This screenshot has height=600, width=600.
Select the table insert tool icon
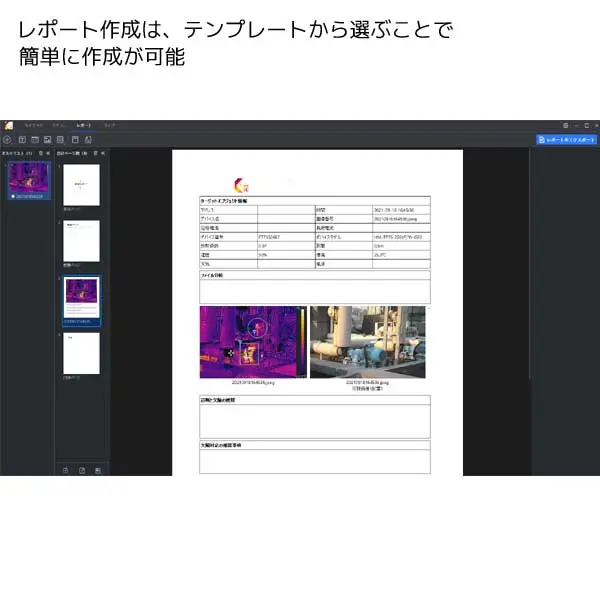[x=35, y=139]
